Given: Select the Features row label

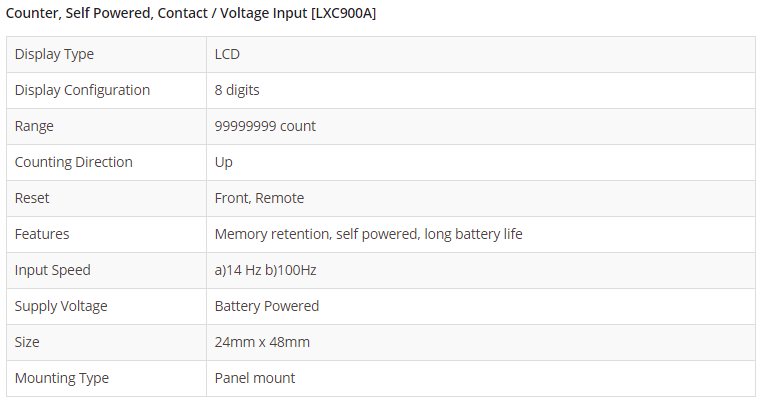Looking at the screenshot, I should (x=41, y=234).
